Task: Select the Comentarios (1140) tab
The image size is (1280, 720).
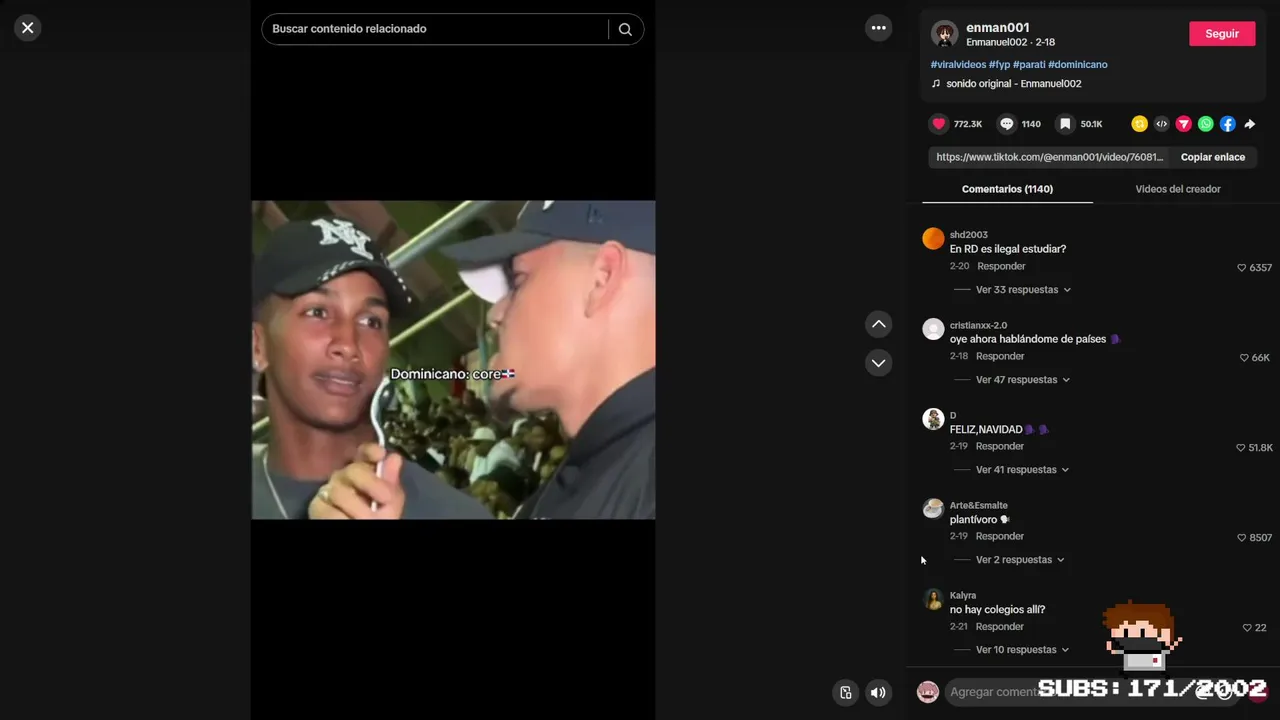Action: click(1007, 189)
